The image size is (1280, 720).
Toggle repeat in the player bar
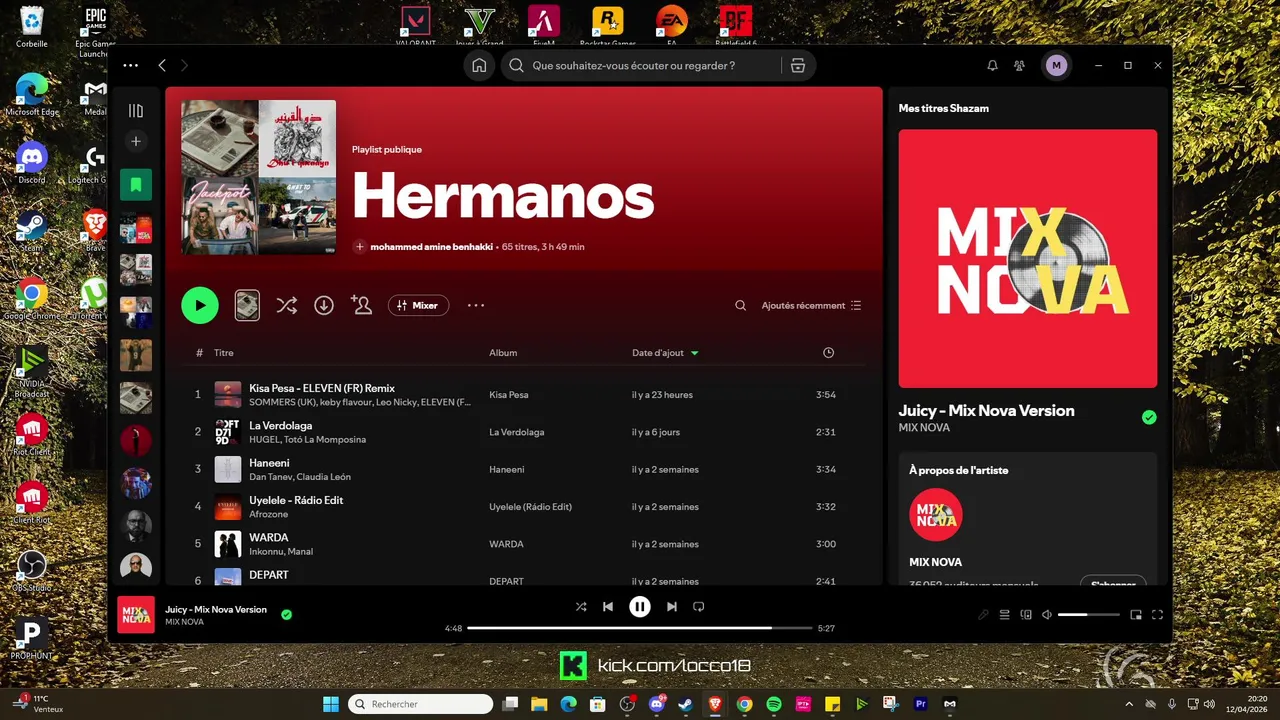pos(699,606)
